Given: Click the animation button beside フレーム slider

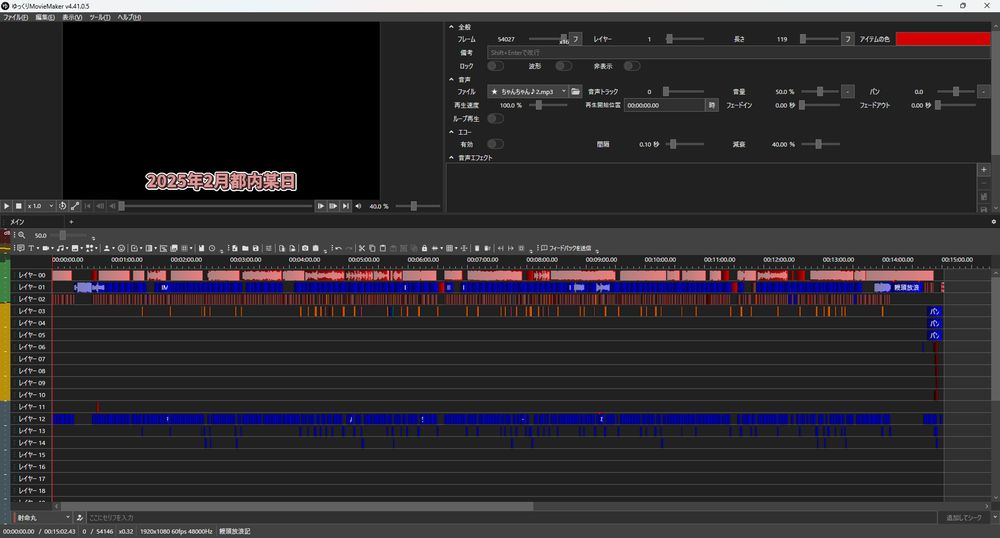Looking at the screenshot, I should coord(575,39).
